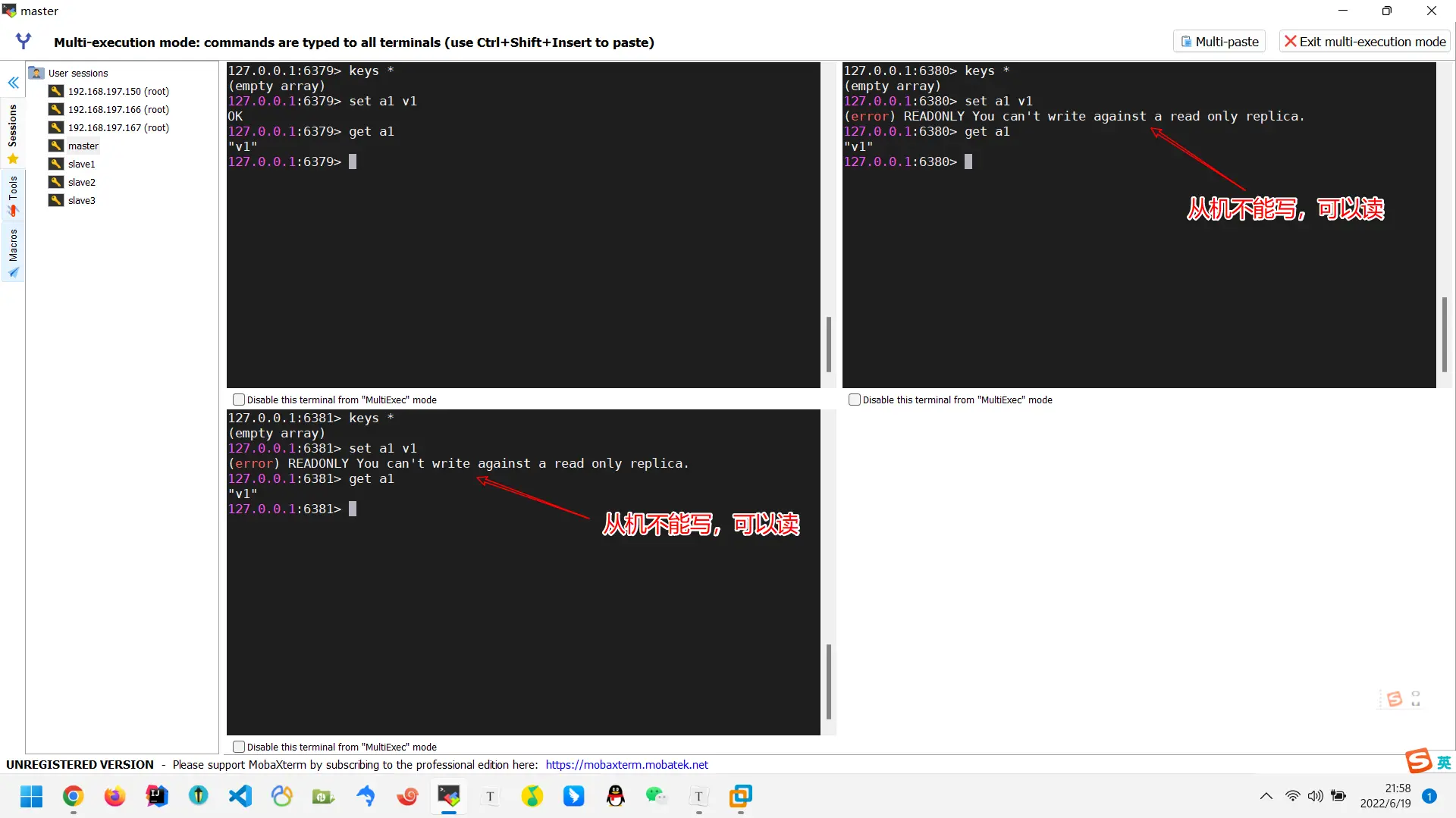Disable the 6380 terminal from MultiExec mode
Screen dimensions: 1456x818
(x=855, y=400)
